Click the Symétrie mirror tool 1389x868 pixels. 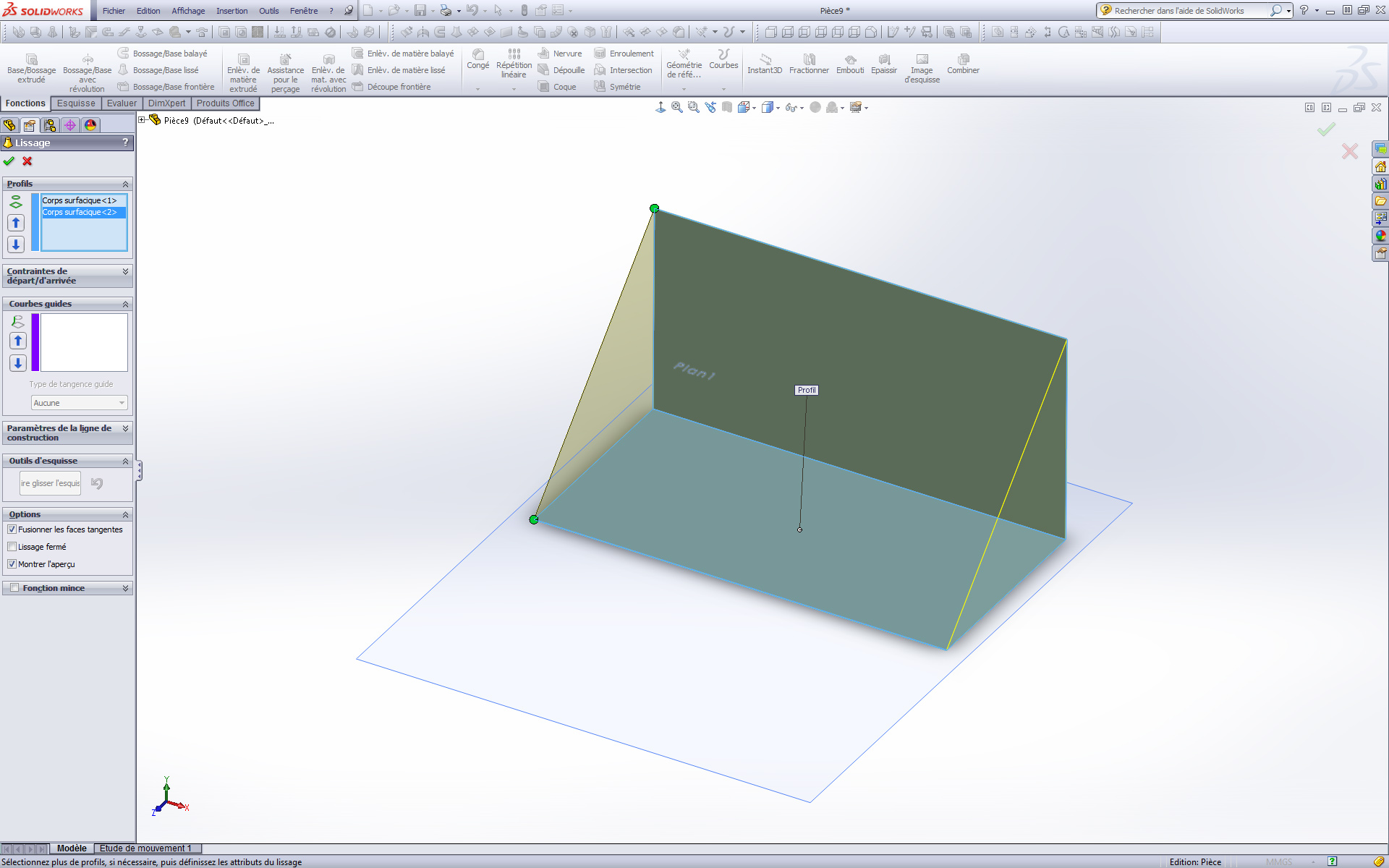point(617,87)
